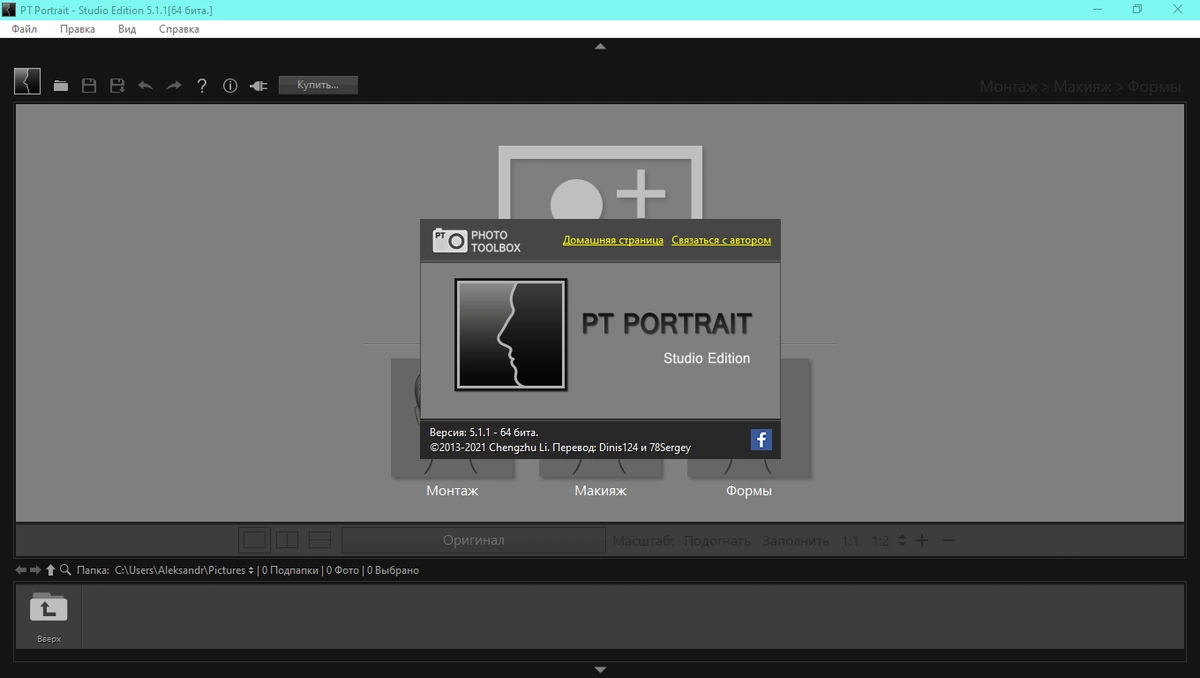Open the Вид menu
This screenshot has height=678, width=1200.
coord(127,29)
